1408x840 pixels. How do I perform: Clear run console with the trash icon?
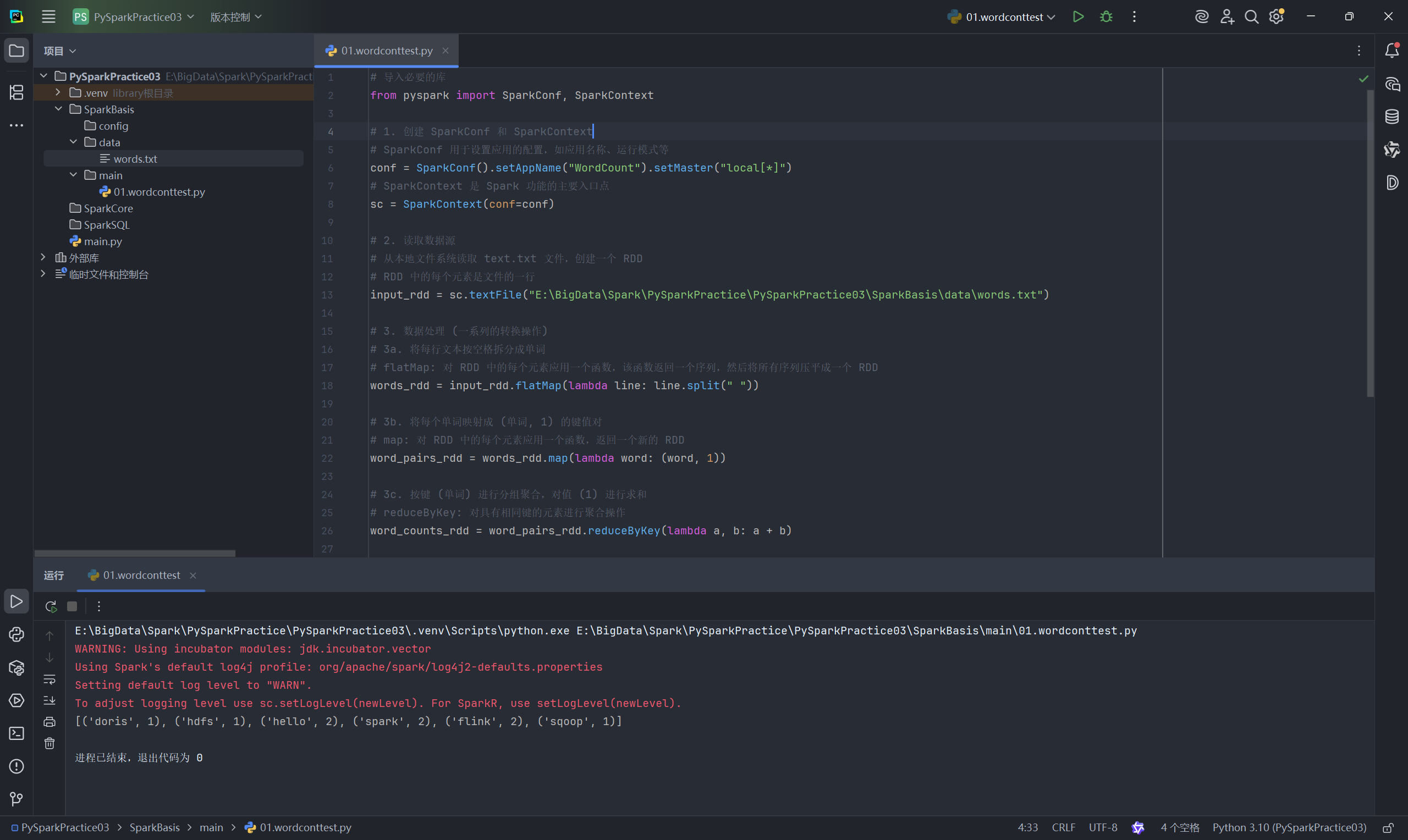point(50,743)
